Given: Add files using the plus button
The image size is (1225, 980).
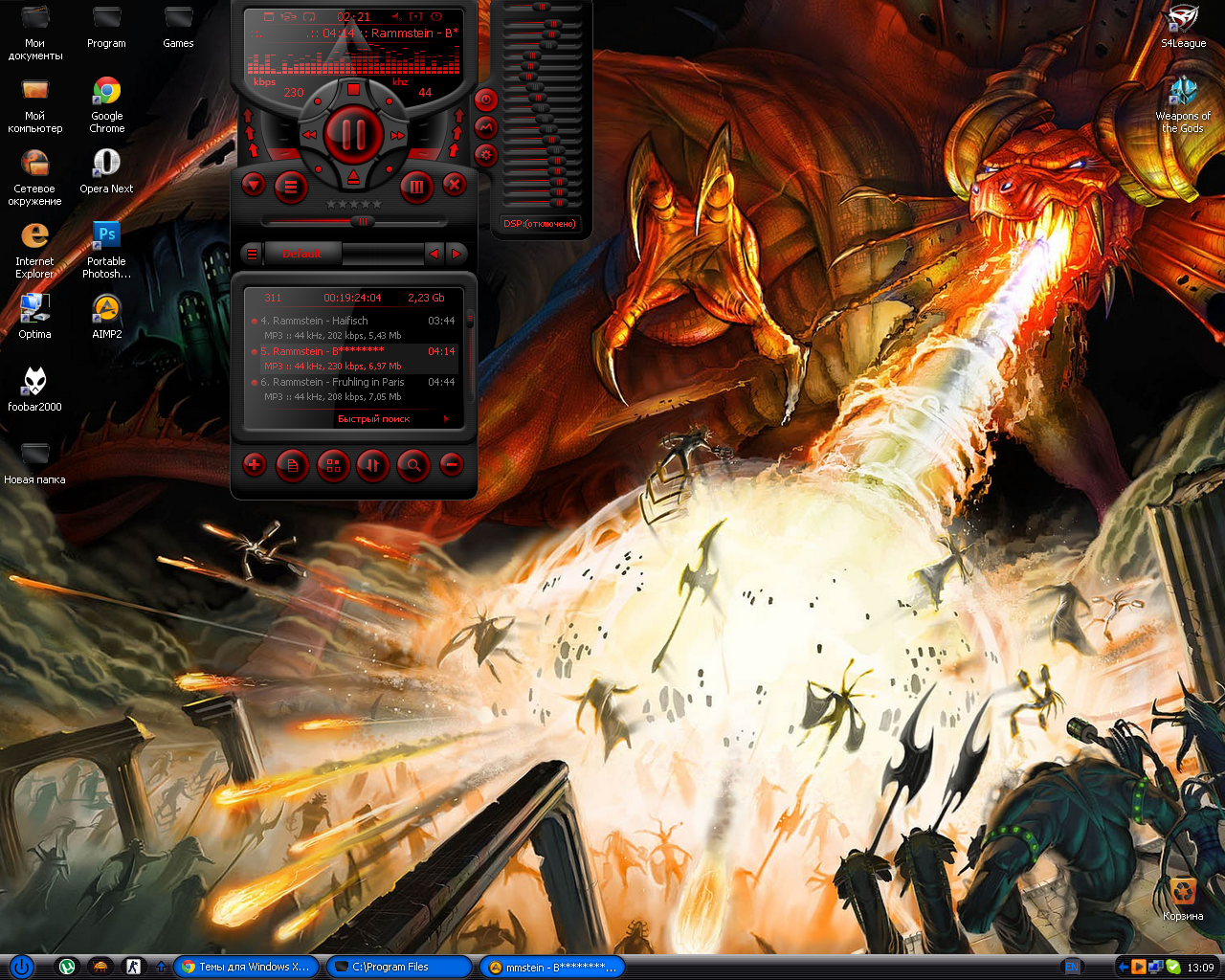Looking at the screenshot, I should click(x=254, y=465).
